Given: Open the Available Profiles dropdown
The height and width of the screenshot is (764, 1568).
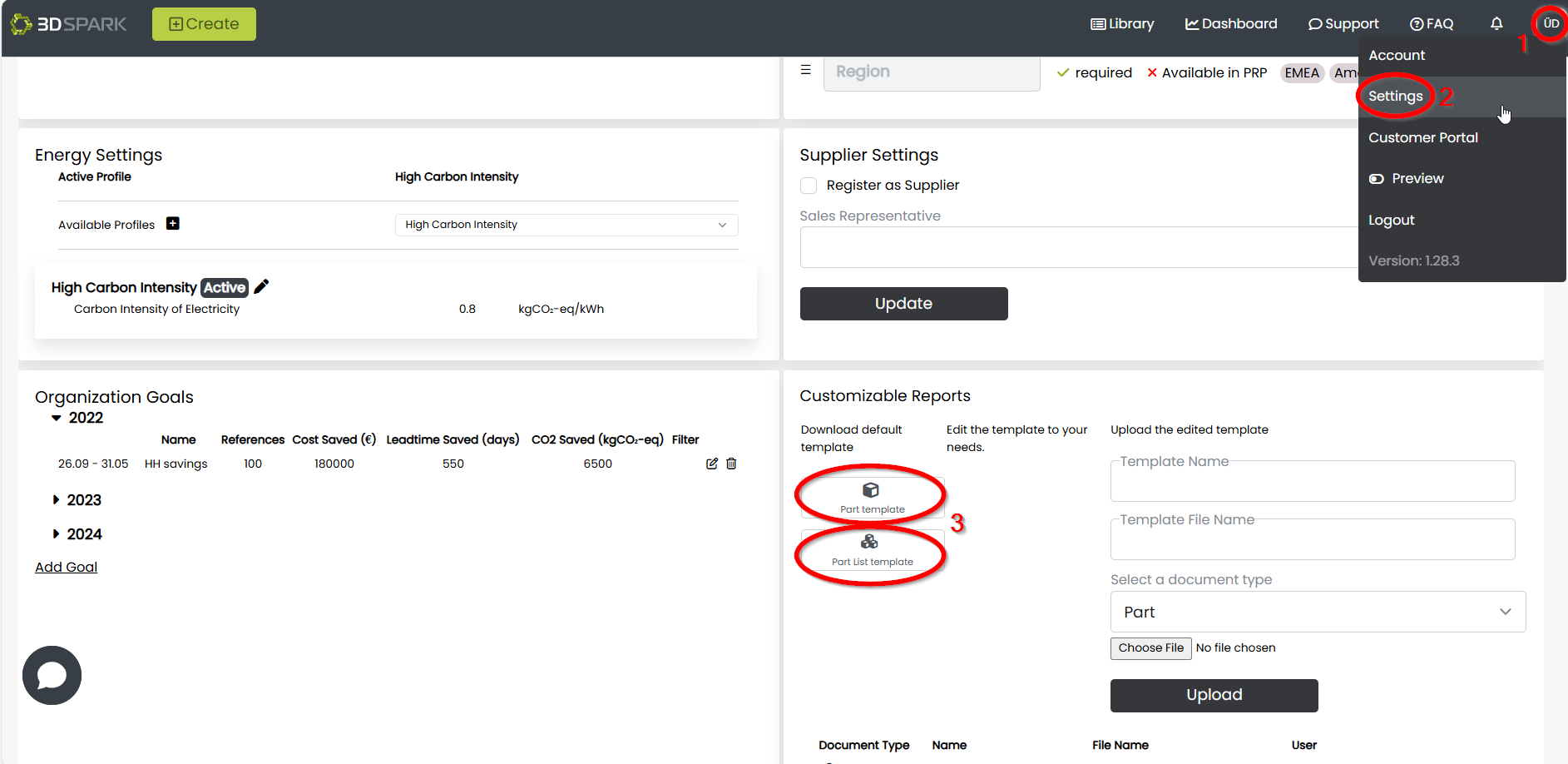Looking at the screenshot, I should [x=566, y=225].
